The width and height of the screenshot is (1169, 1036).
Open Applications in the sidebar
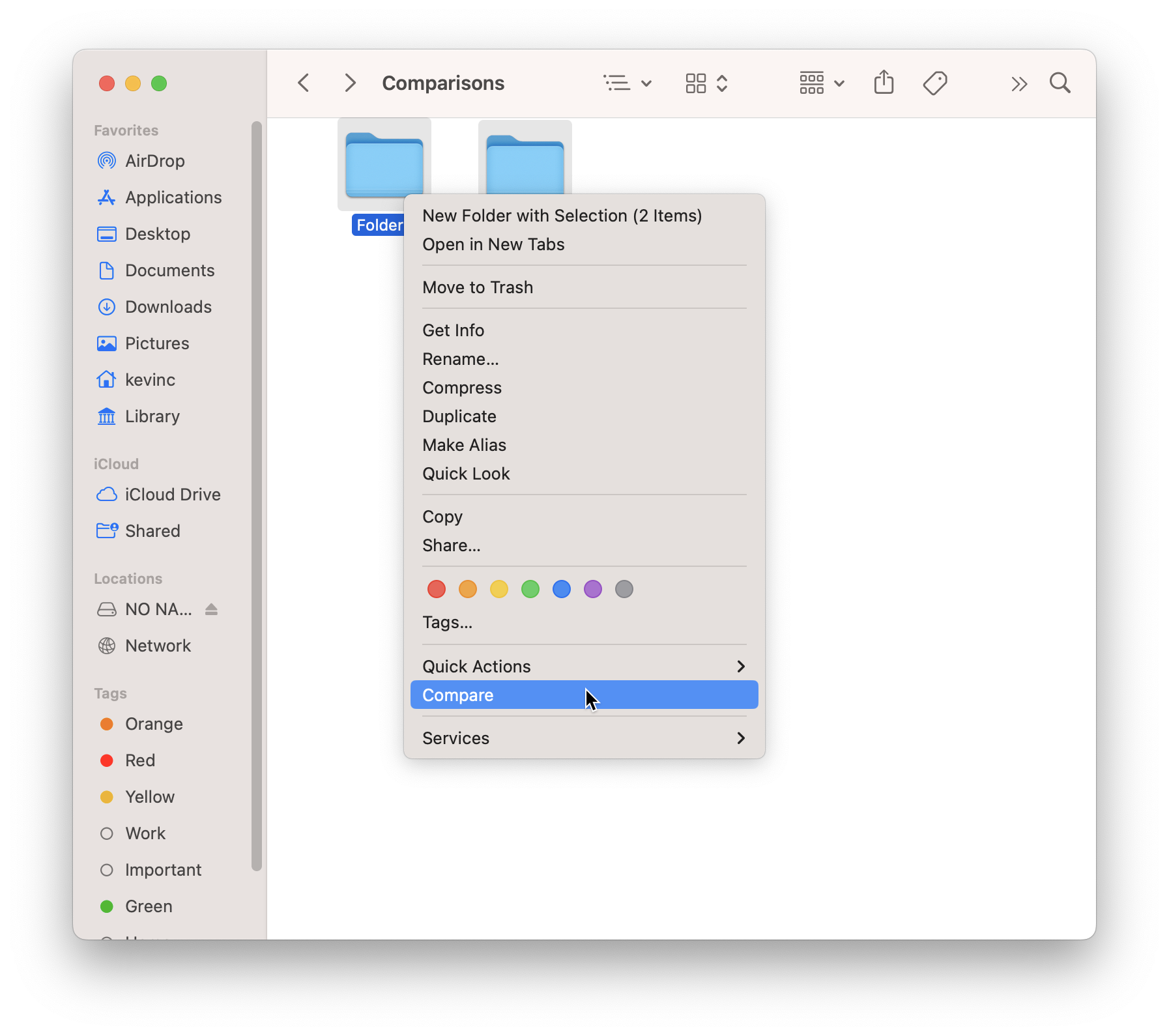click(159, 197)
